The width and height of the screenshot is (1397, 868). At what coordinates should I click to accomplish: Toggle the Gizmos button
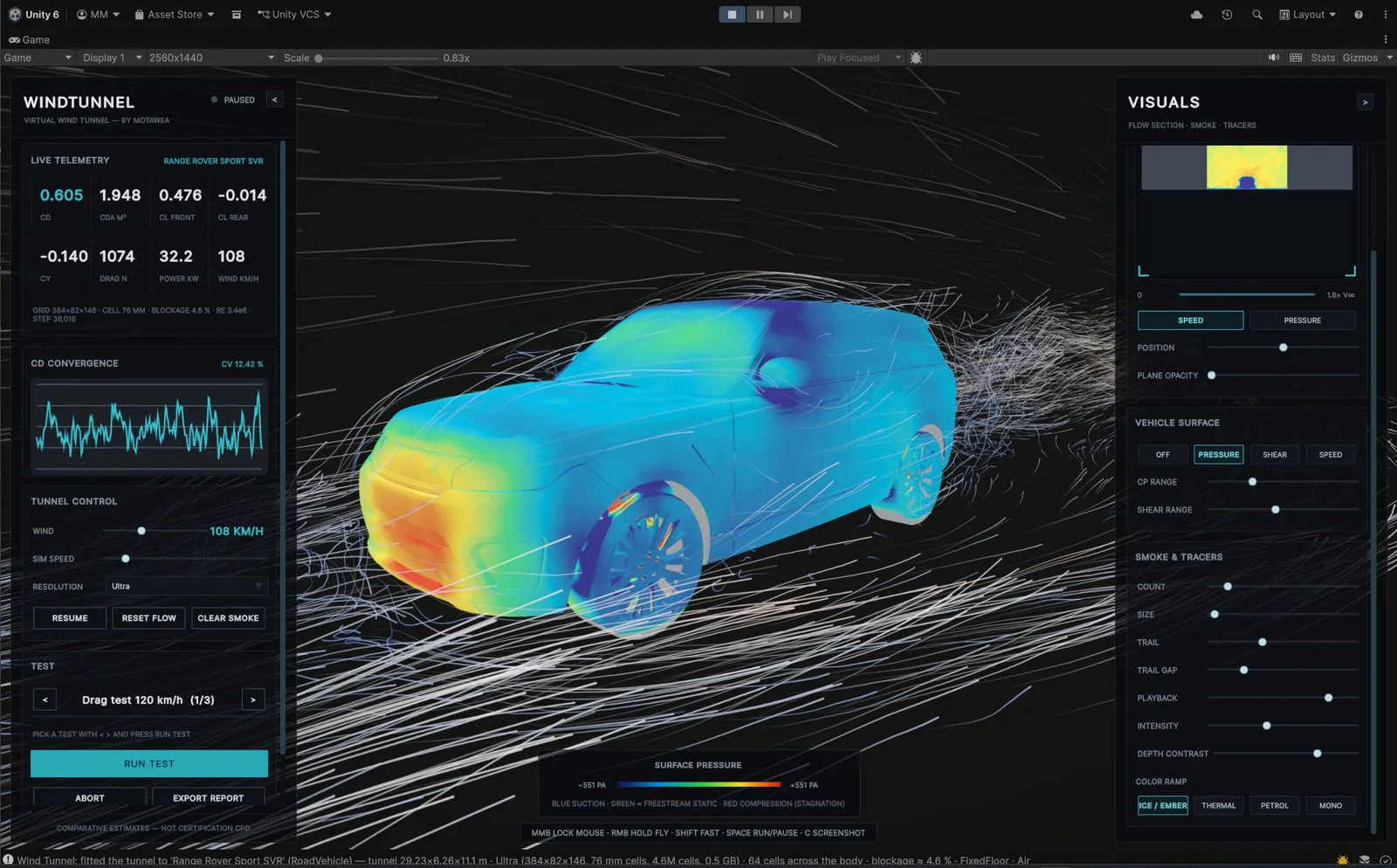(1359, 58)
